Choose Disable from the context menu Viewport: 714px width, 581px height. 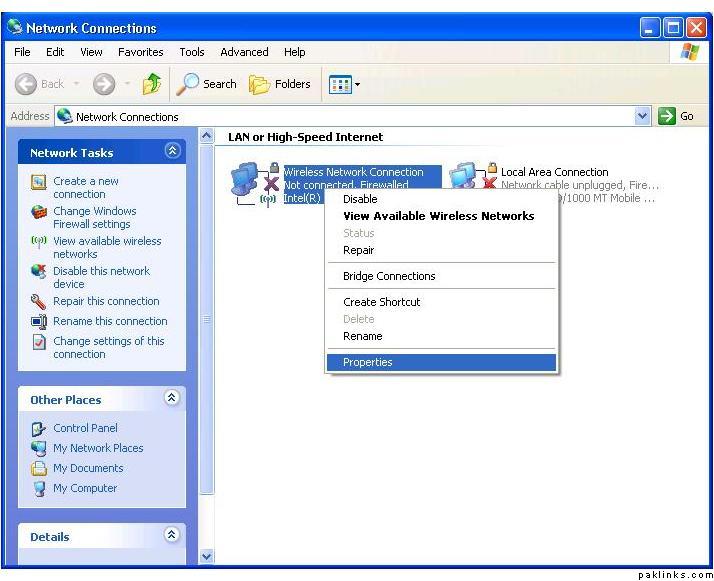441,199
